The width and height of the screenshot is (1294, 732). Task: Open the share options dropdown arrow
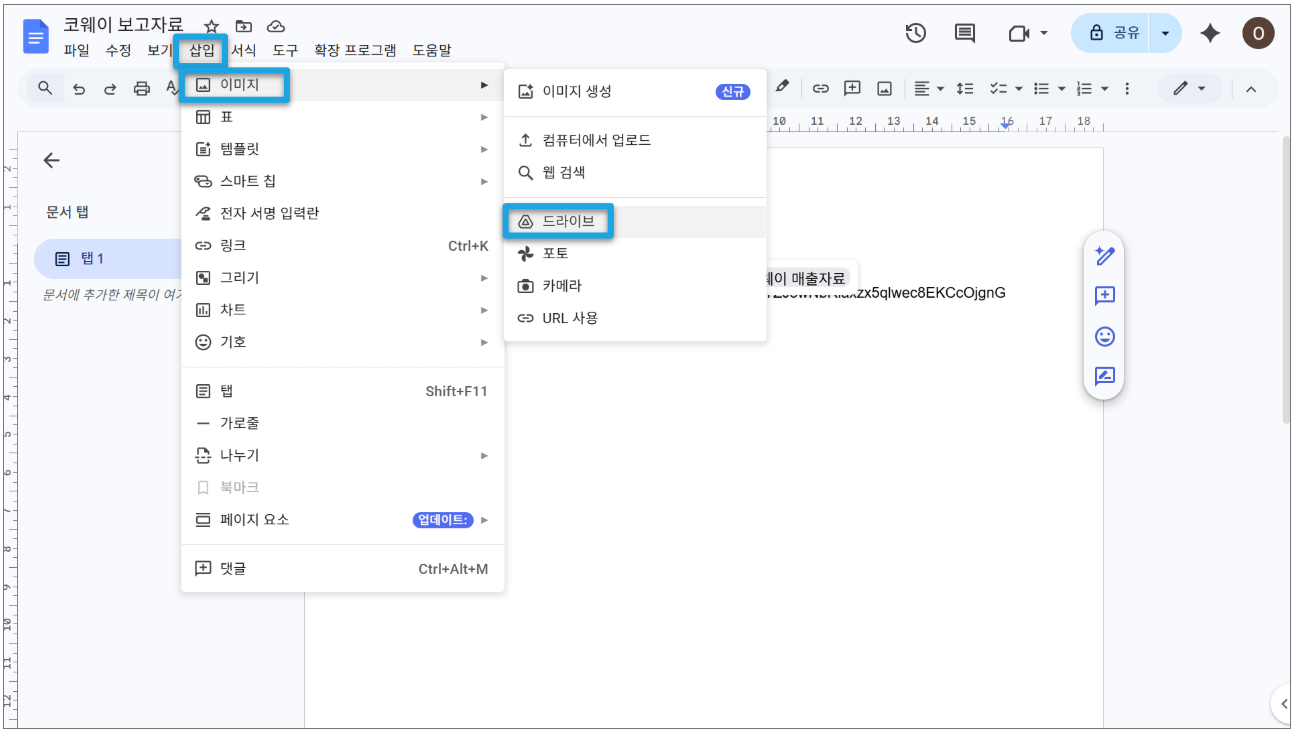pyautogui.click(x=1165, y=33)
